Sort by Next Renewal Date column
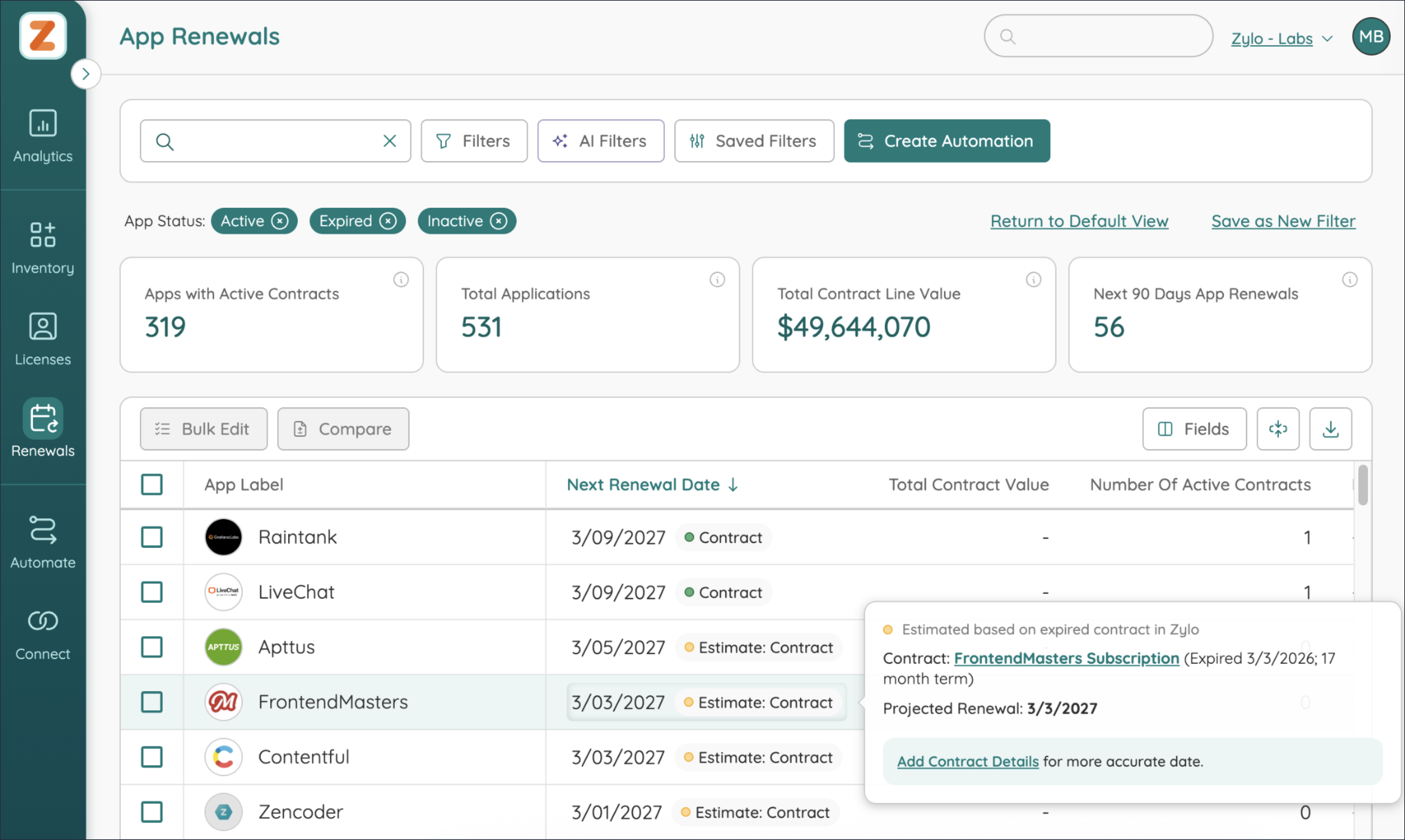Image resolution: width=1405 pixels, height=840 pixels. [x=652, y=484]
